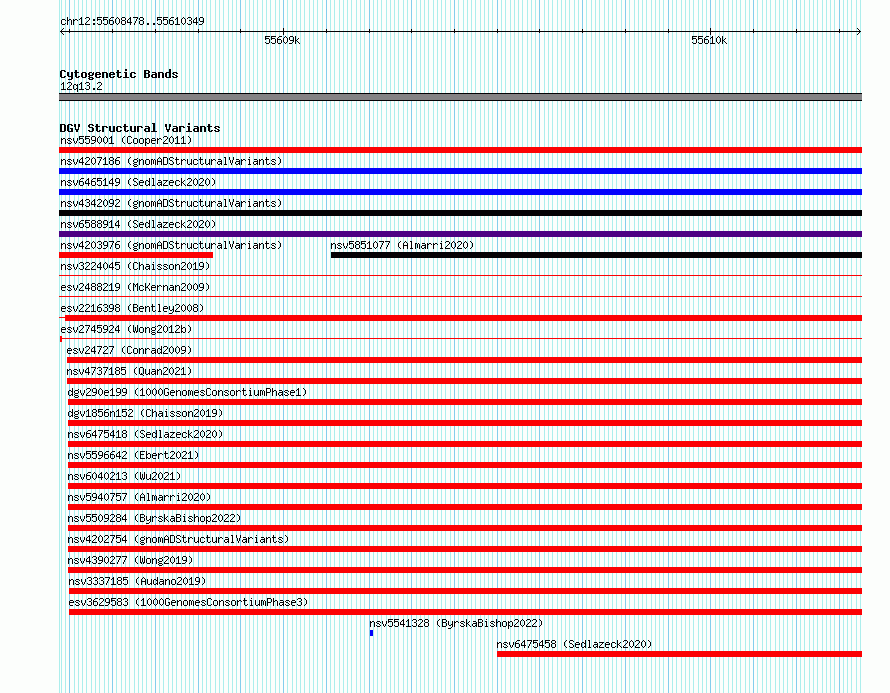Image resolution: width=890 pixels, height=693 pixels.
Task: Select nsv6040213 (Wu2021) label
Action: tap(124, 476)
